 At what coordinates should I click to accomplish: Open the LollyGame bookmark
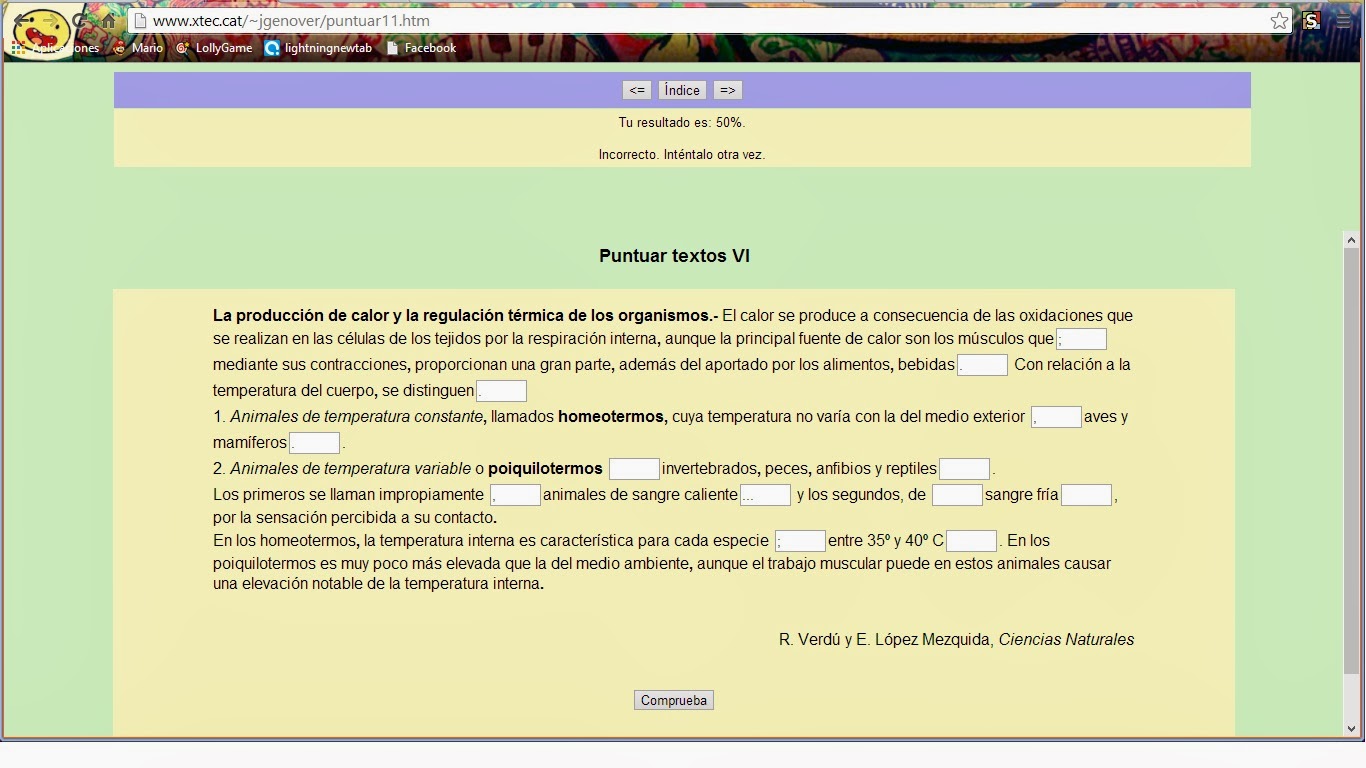pos(214,48)
